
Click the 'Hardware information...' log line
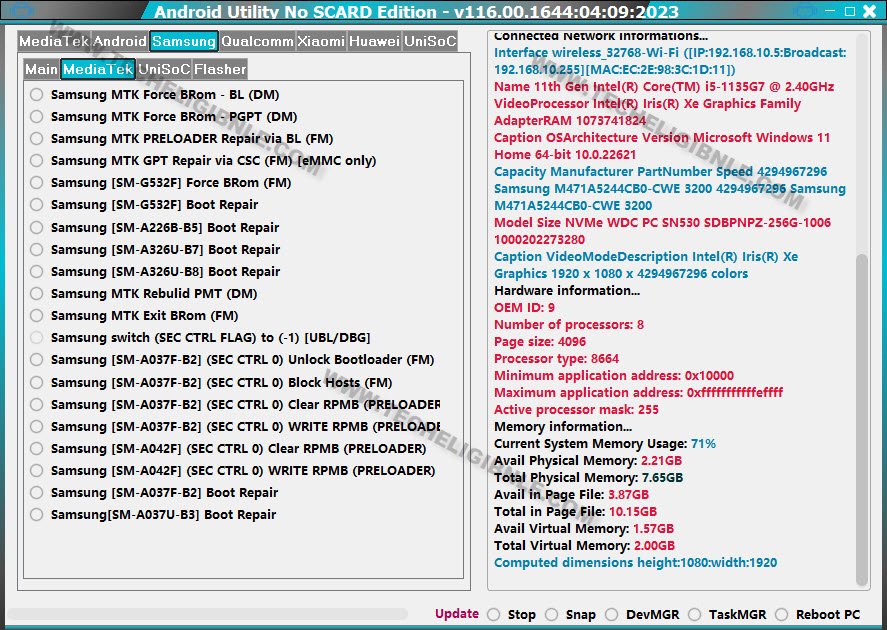click(567, 291)
